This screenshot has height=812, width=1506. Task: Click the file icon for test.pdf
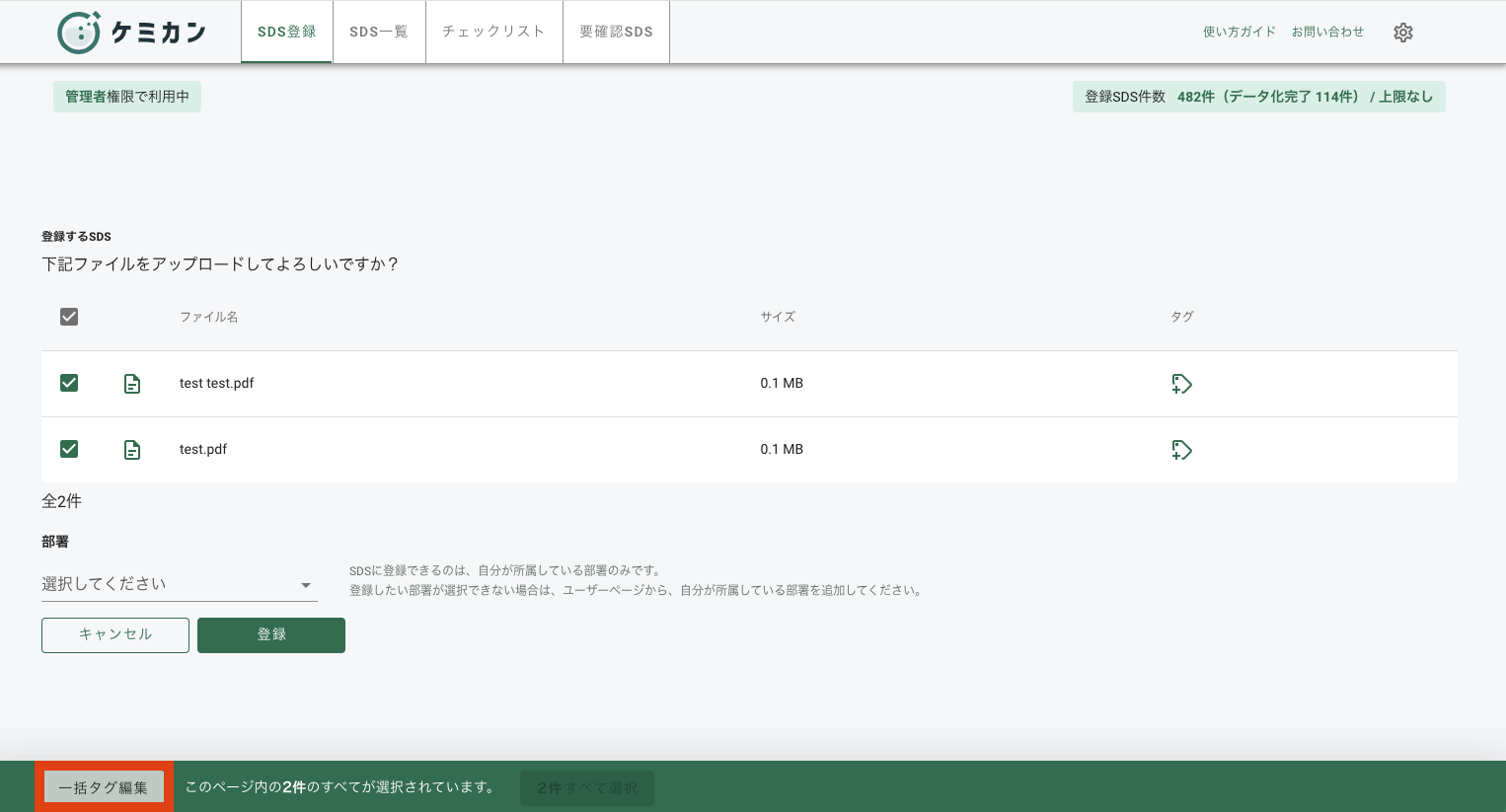(132, 450)
